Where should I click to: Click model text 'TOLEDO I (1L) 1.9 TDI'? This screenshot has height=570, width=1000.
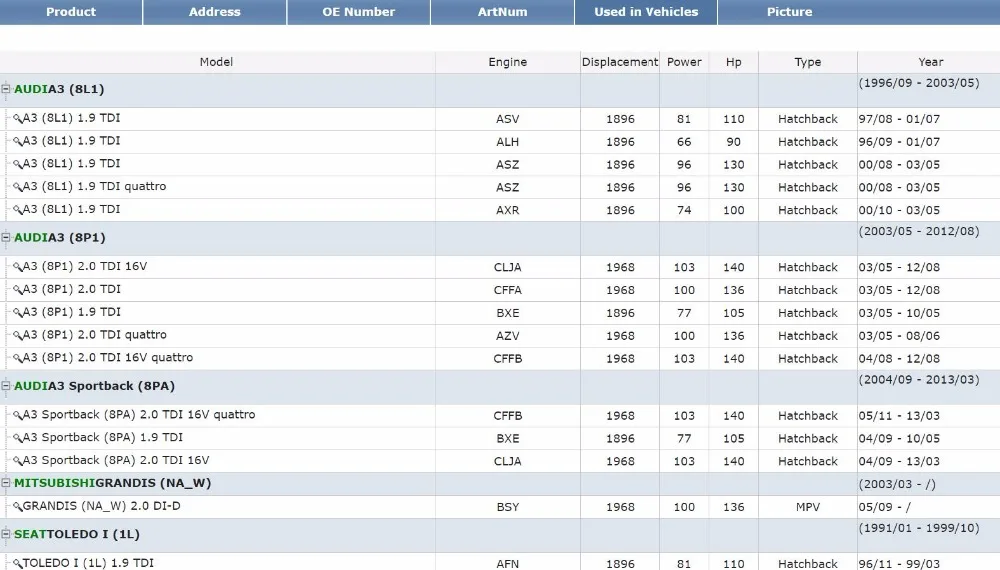tap(88, 563)
